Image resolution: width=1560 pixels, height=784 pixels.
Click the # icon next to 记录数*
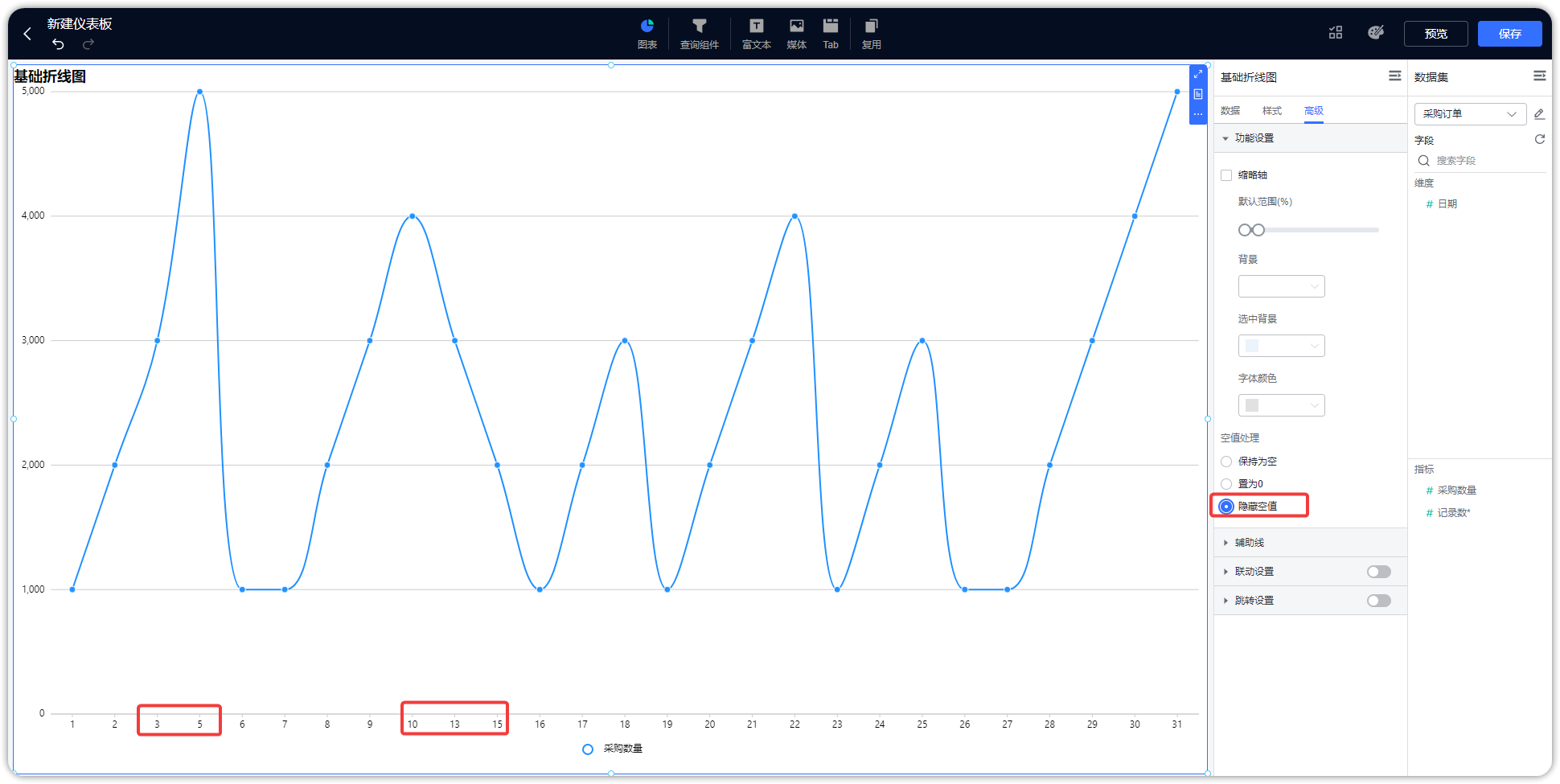(1429, 513)
